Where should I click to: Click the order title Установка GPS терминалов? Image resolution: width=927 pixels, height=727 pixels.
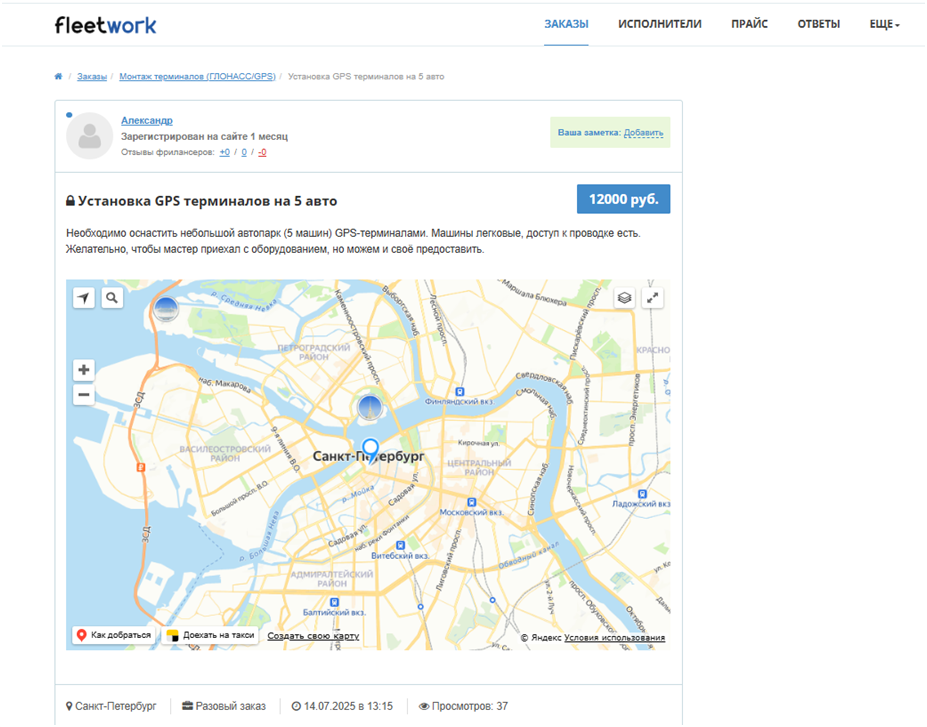point(208,201)
